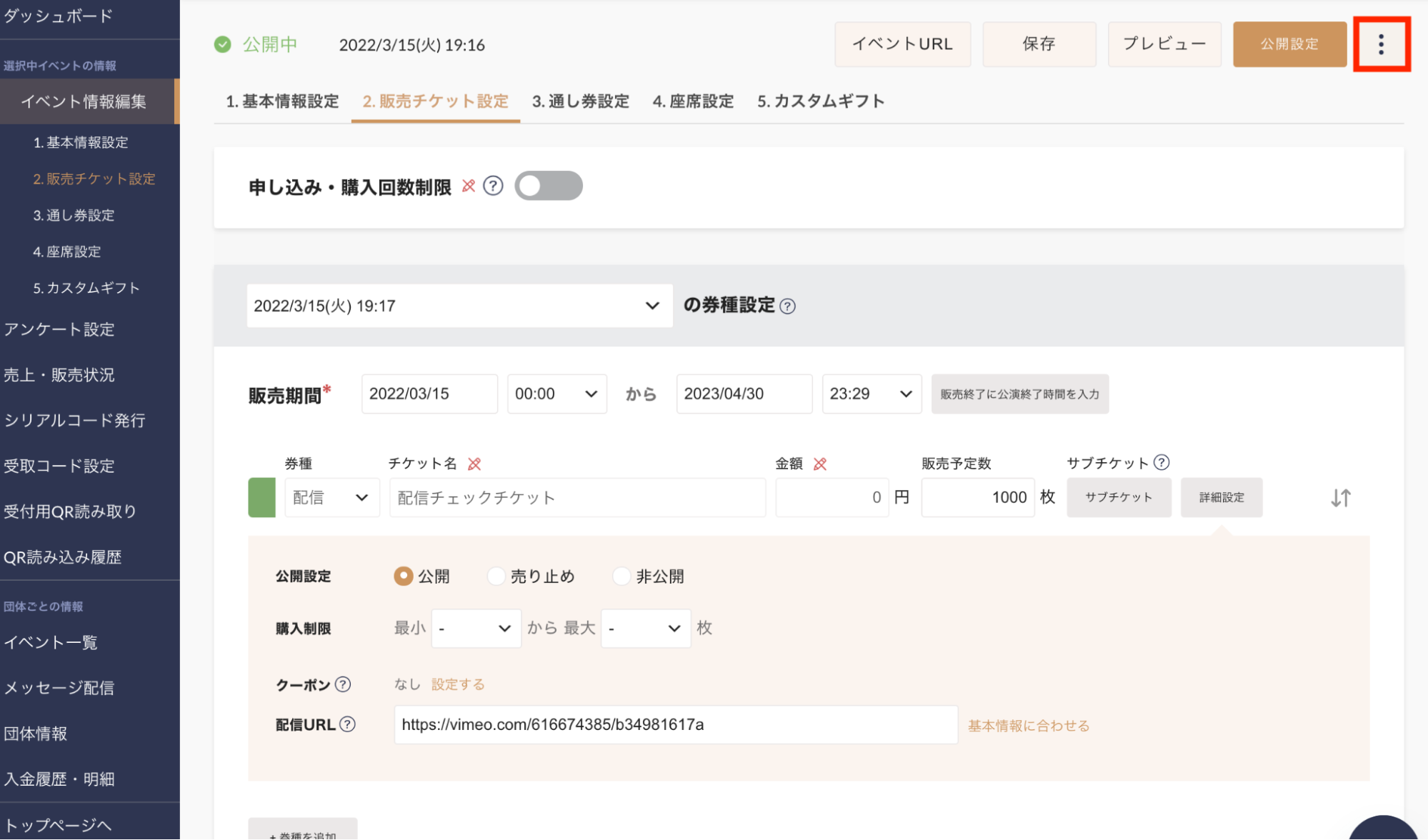Open 団体情報 in the sidebar
Viewport: 1428px width, 840px height.
pyautogui.click(x=36, y=734)
